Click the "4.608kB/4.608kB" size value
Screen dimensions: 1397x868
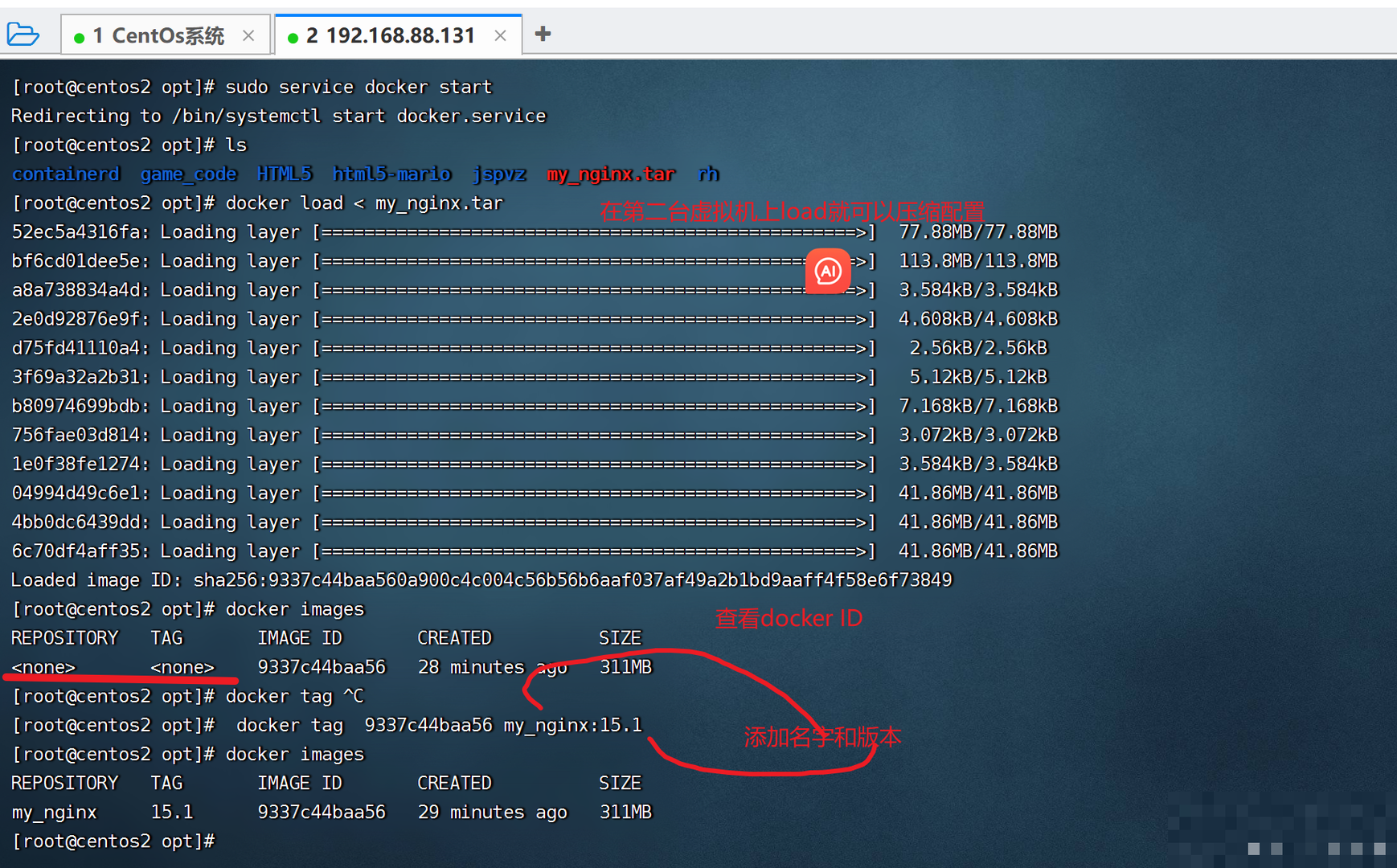pyautogui.click(x=978, y=318)
